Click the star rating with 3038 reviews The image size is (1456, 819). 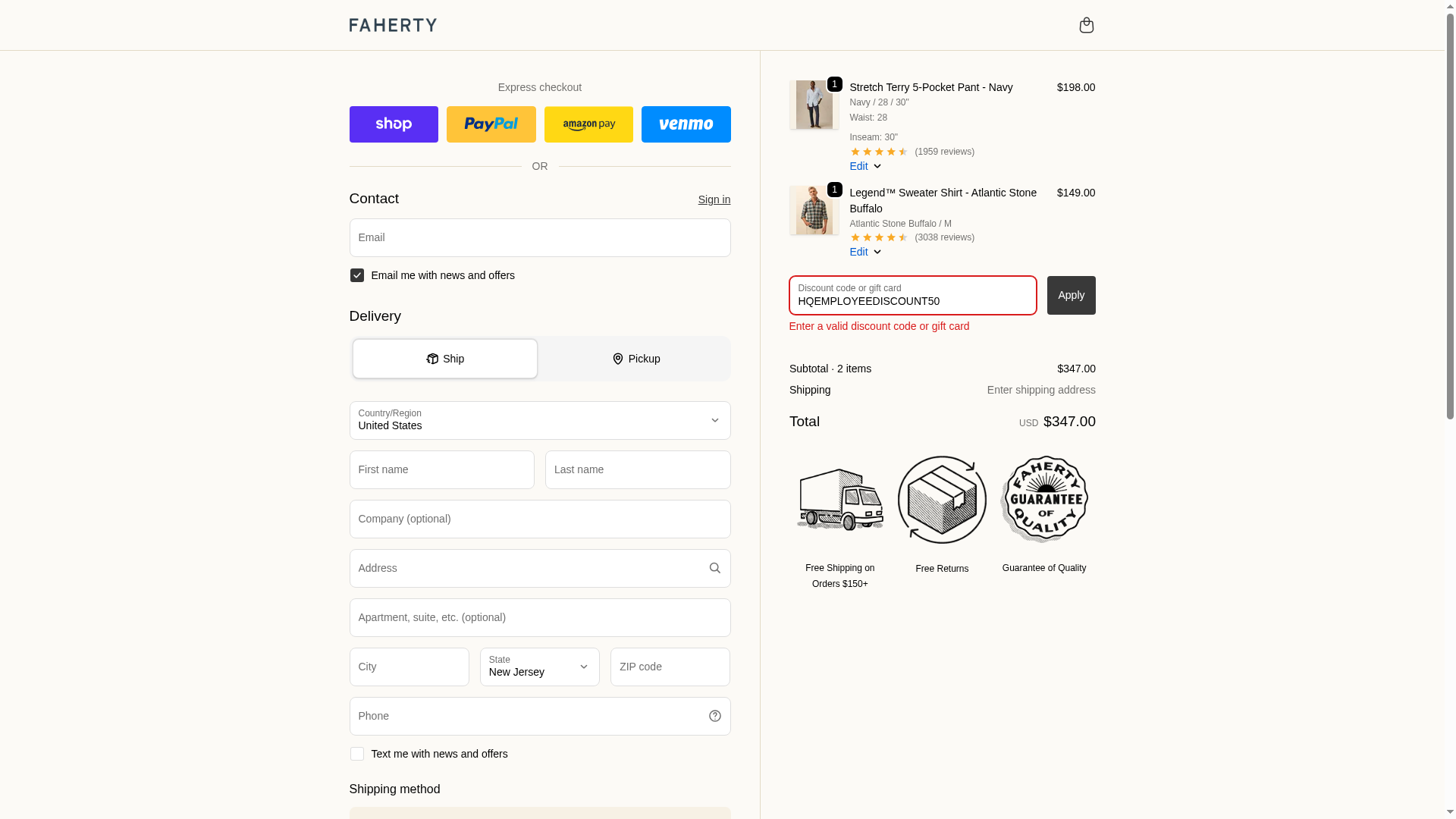tap(912, 237)
